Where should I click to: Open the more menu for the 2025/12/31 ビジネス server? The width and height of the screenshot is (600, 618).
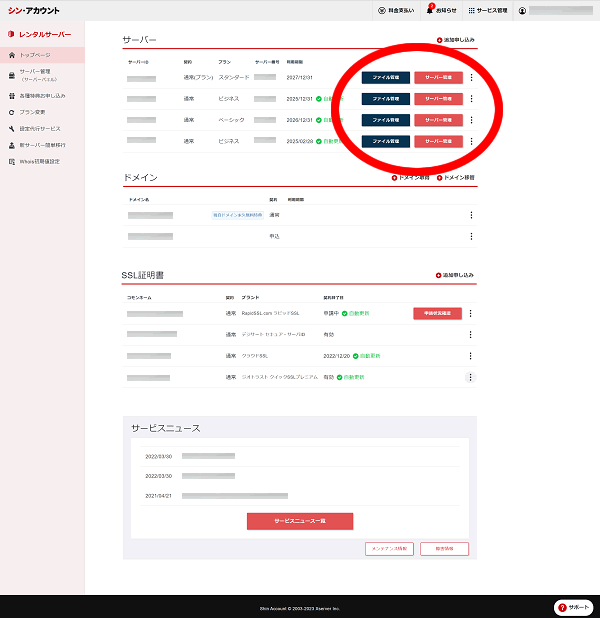[471, 99]
